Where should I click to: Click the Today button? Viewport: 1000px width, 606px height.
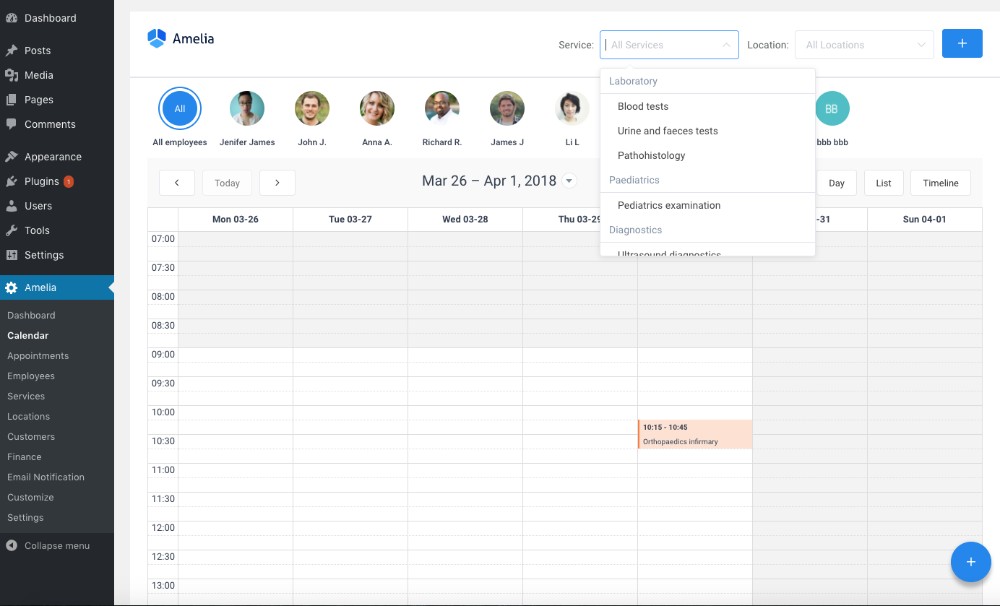pyautogui.click(x=227, y=183)
